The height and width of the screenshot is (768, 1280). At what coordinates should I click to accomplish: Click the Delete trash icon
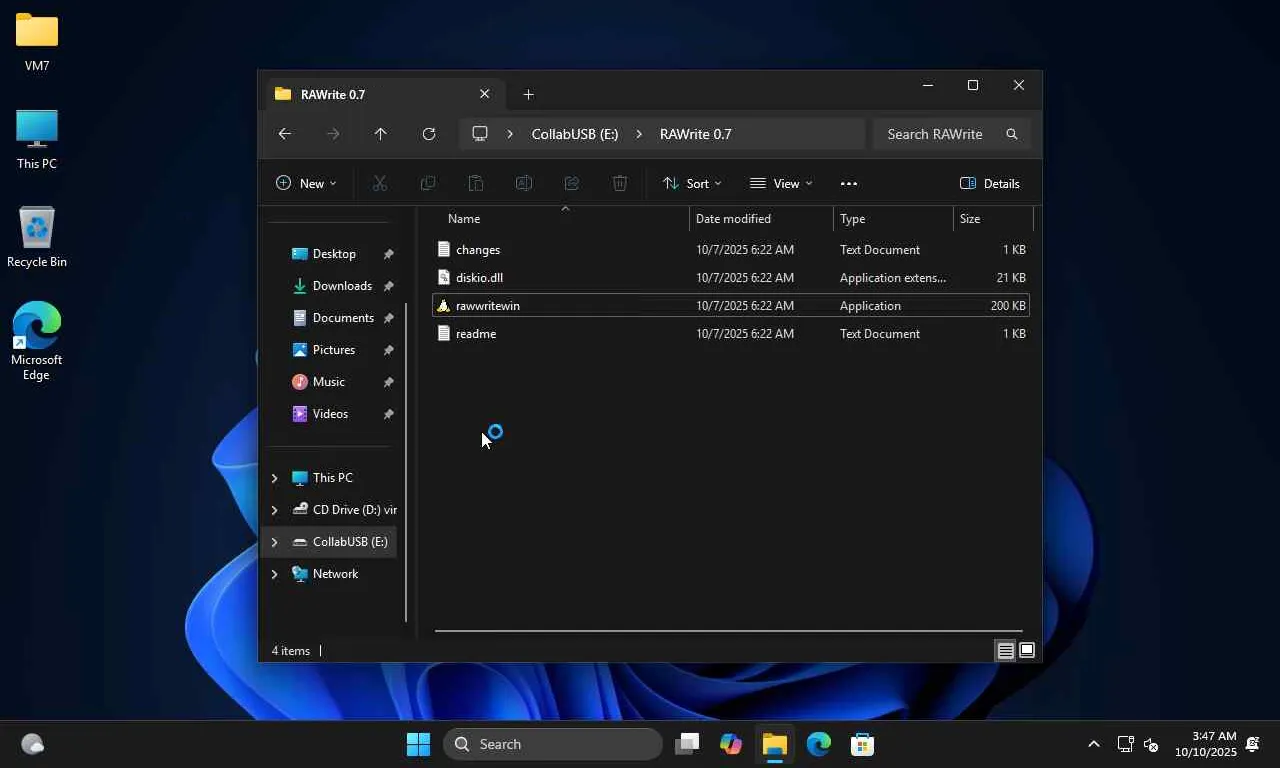619,183
